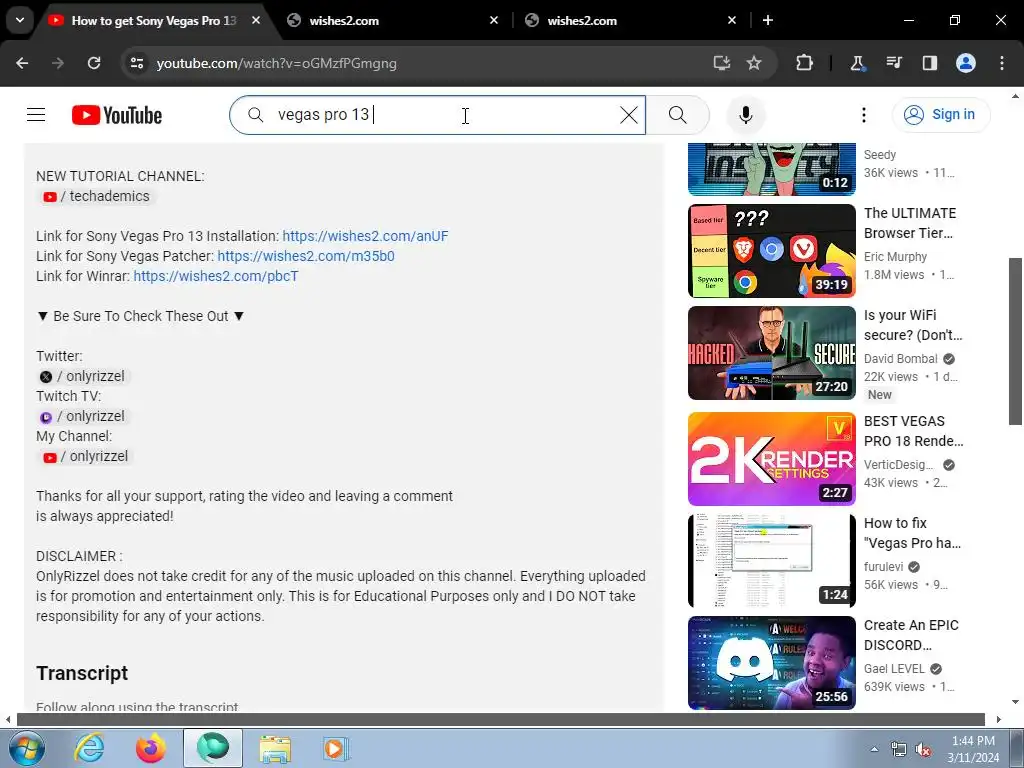Launch Internet Explorer from taskbar
Screen dimensions: 1024x768
[89, 748]
